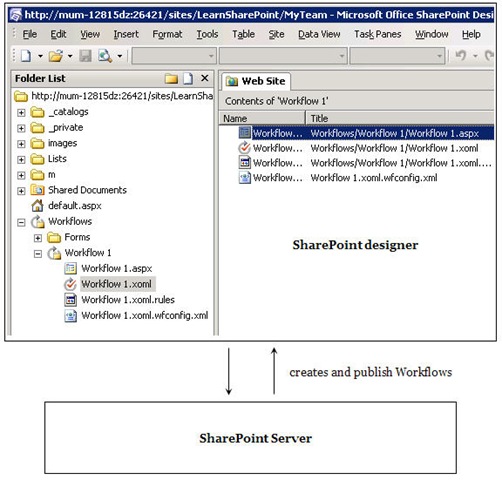Collapse the Workflows folder node
The height and width of the screenshot is (480, 502).
coord(21,222)
